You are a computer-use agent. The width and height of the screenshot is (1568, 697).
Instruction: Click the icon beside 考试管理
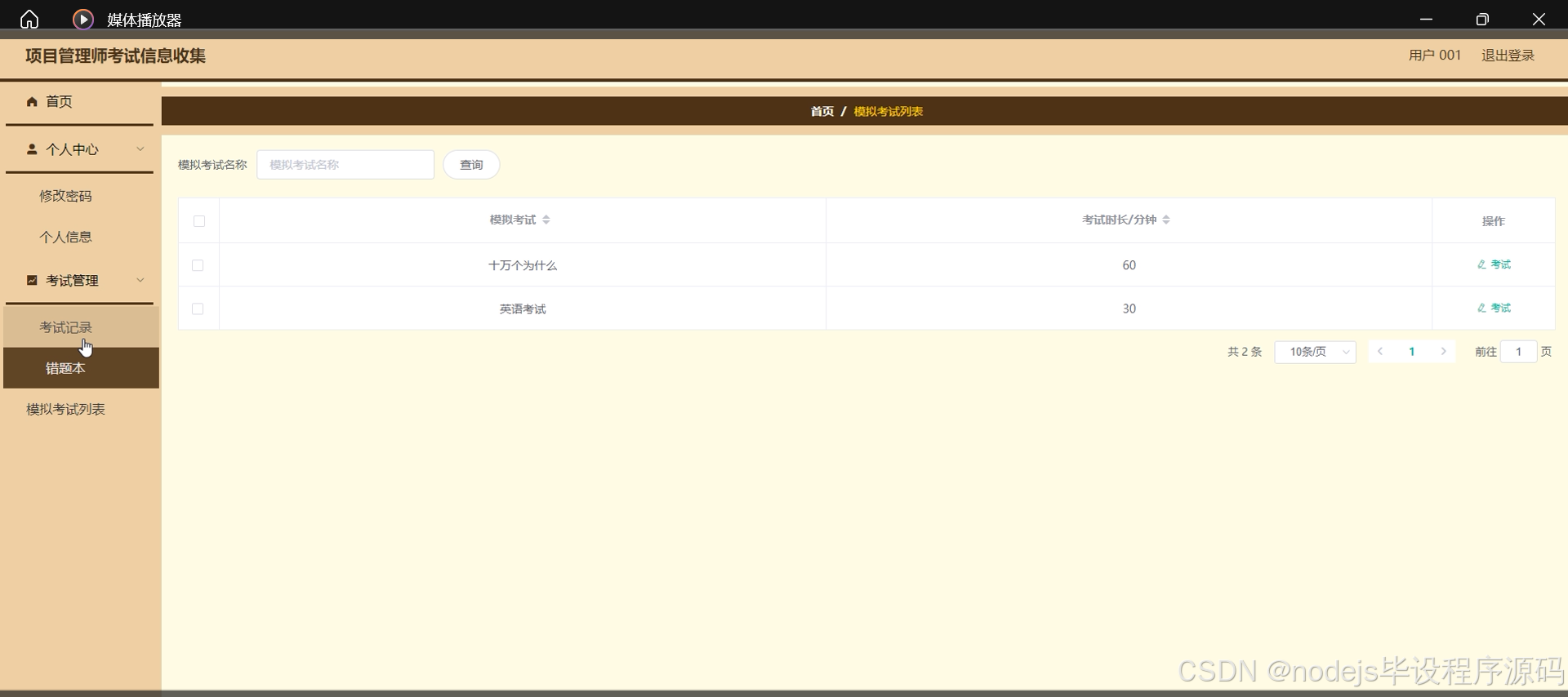[x=32, y=280]
